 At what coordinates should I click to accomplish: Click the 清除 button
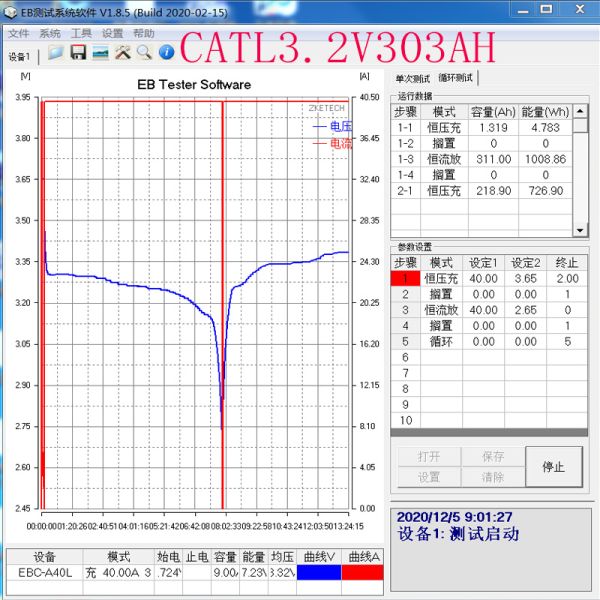tap(493, 477)
